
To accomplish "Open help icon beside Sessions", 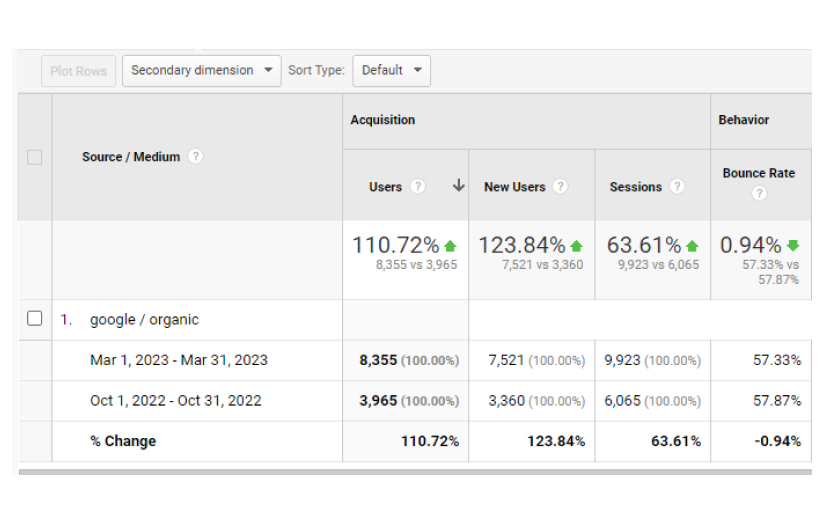I will click(677, 186).
